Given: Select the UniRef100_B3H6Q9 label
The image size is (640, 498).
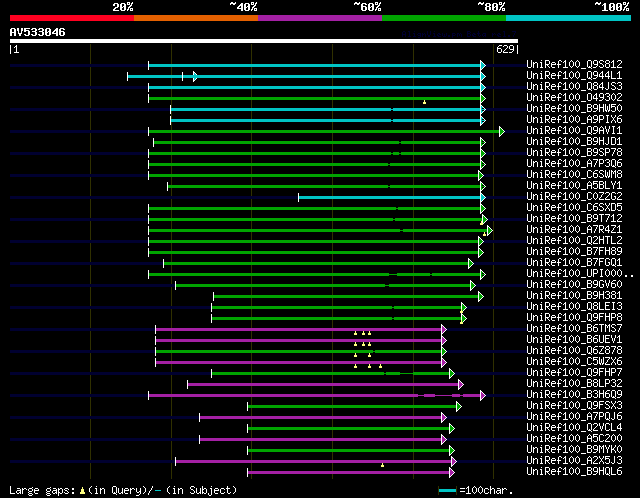Looking at the screenshot, I should [x=574, y=395].
